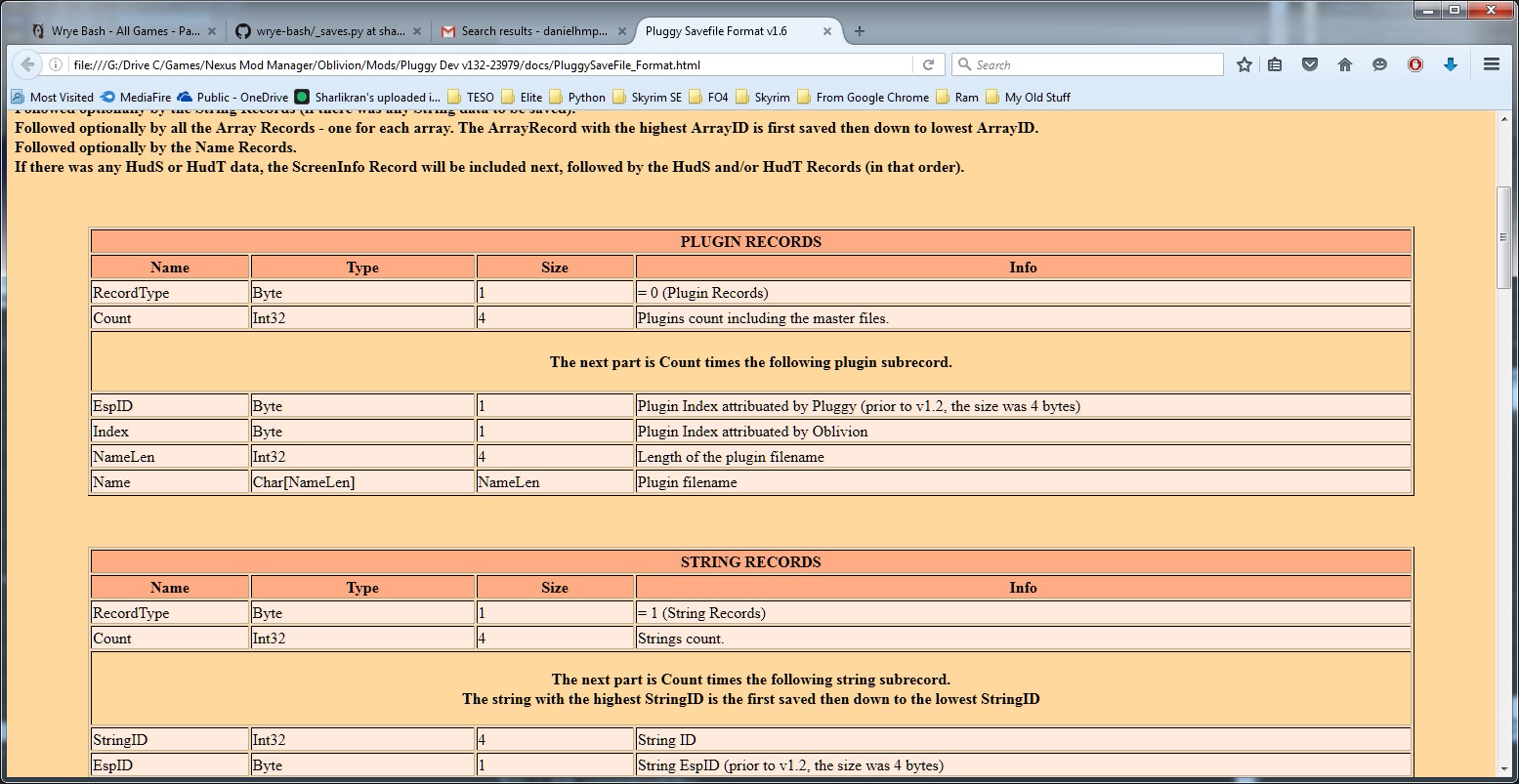Select Pluggy Savefile Format v1.6 tab
This screenshot has width=1519, height=784.
tap(737, 31)
